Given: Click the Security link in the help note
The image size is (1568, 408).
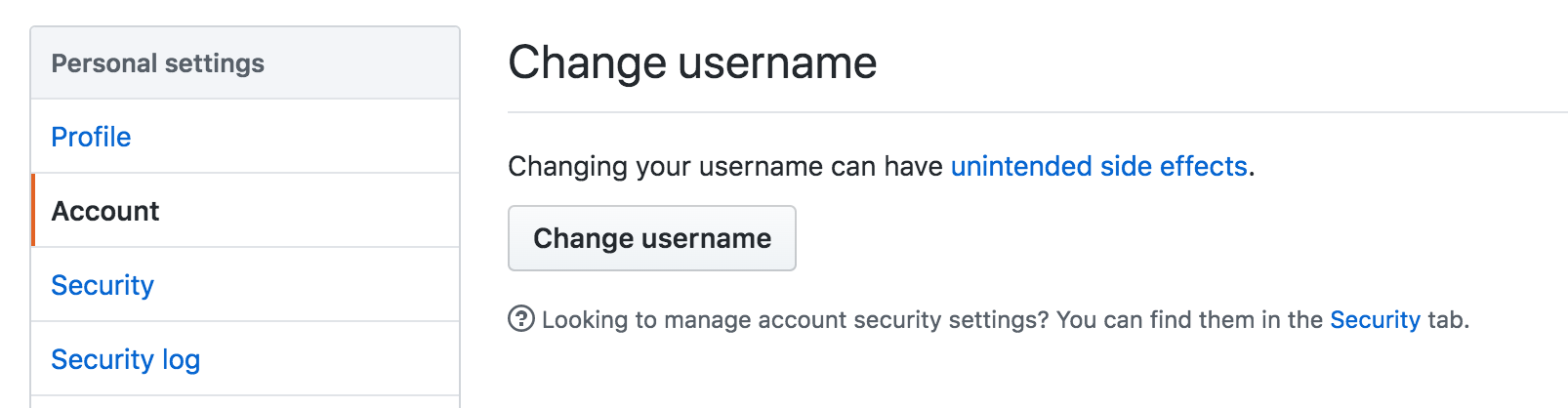Looking at the screenshot, I should [x=1375, y=319].
